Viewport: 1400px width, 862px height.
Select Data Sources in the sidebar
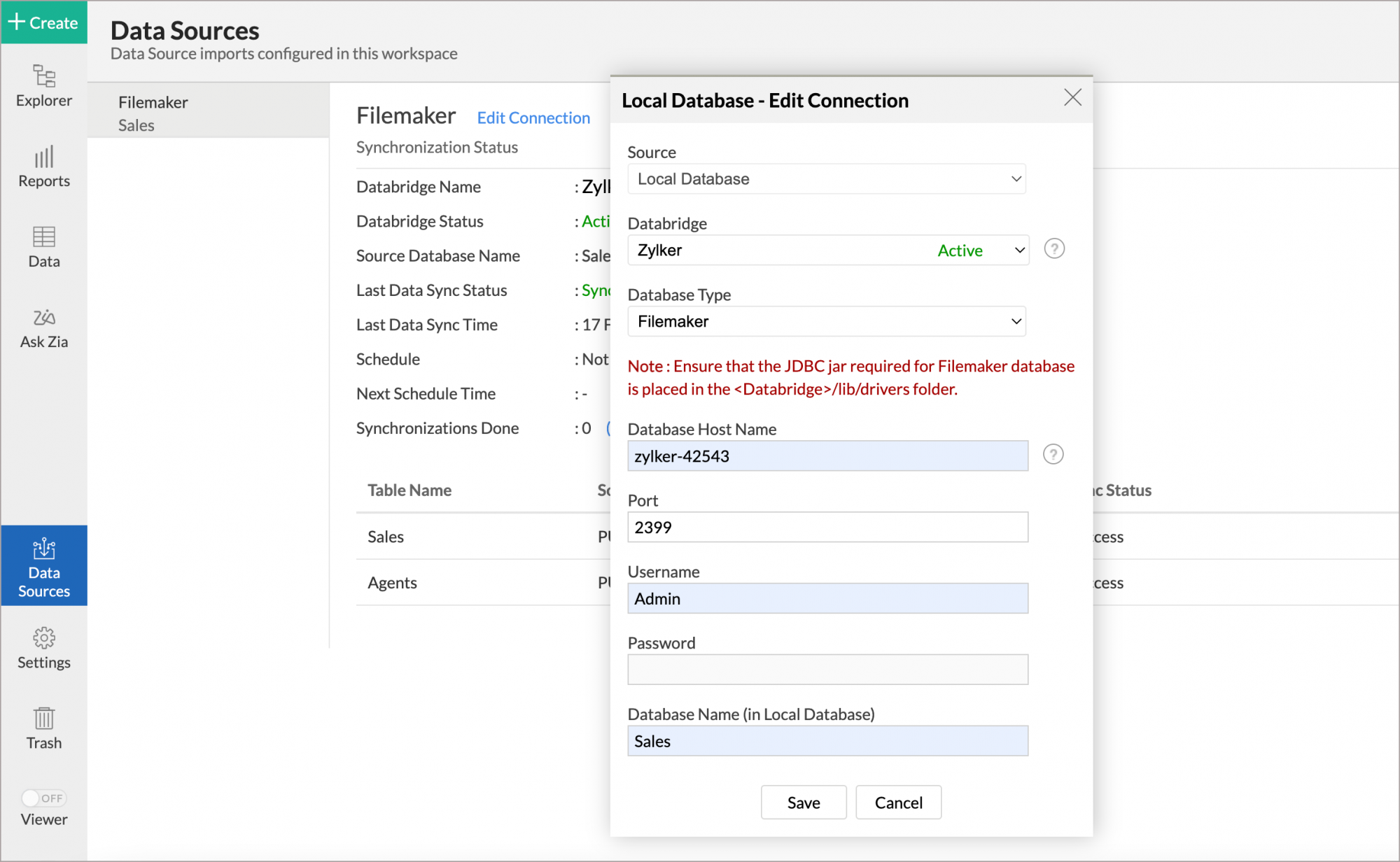43,565
